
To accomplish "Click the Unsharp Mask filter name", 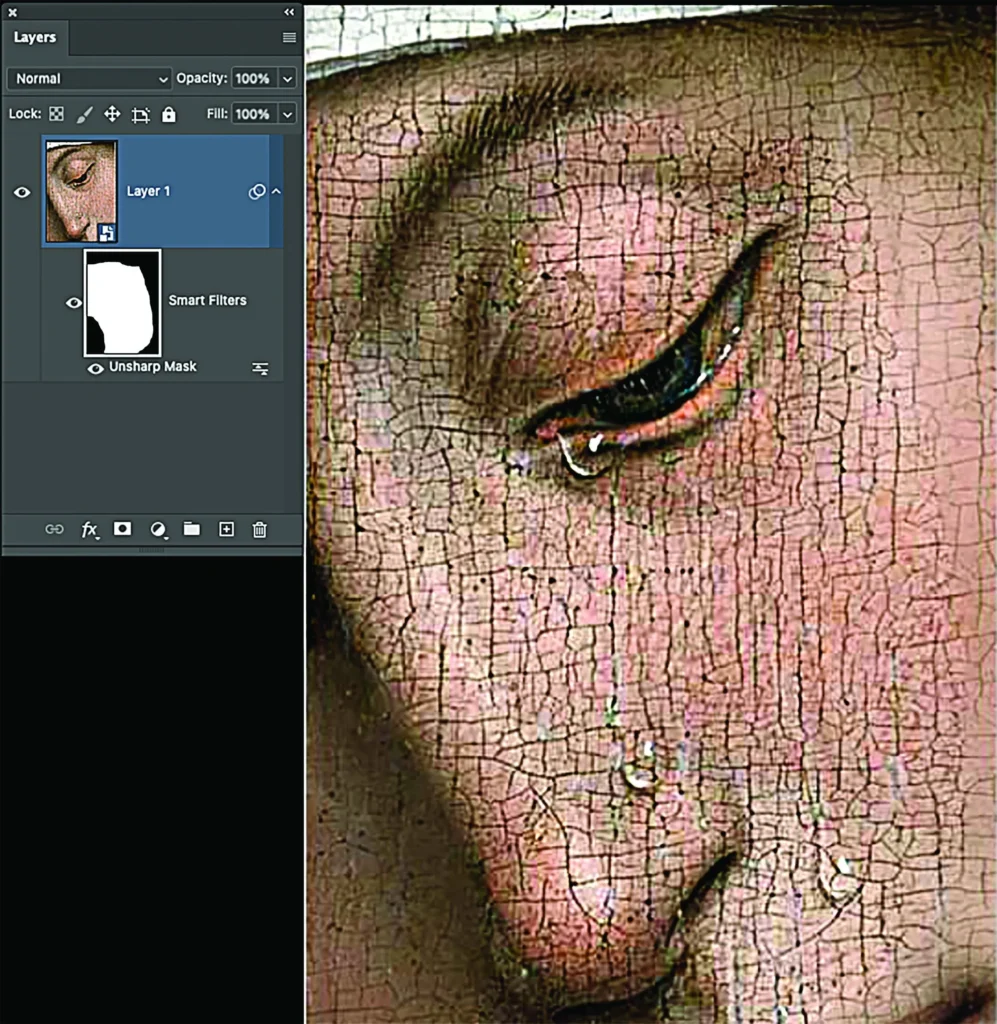I will click(153, 366).
